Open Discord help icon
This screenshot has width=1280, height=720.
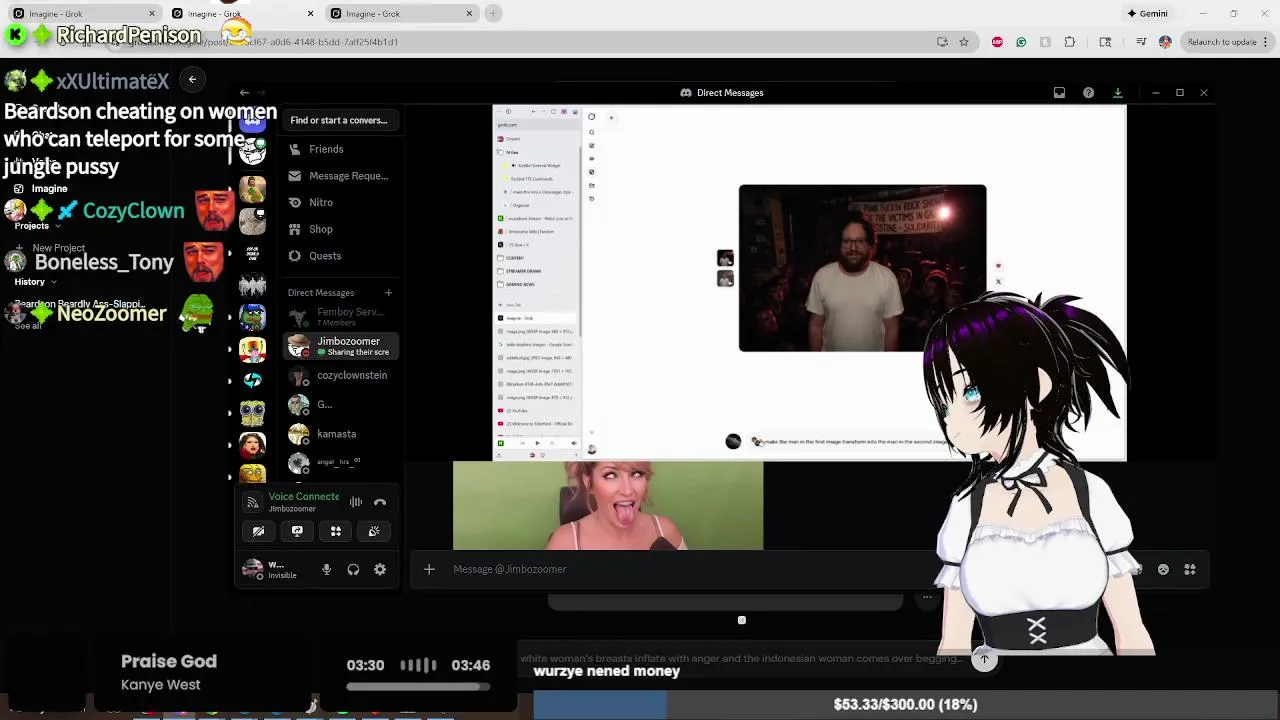click(x=1088, y=93)
